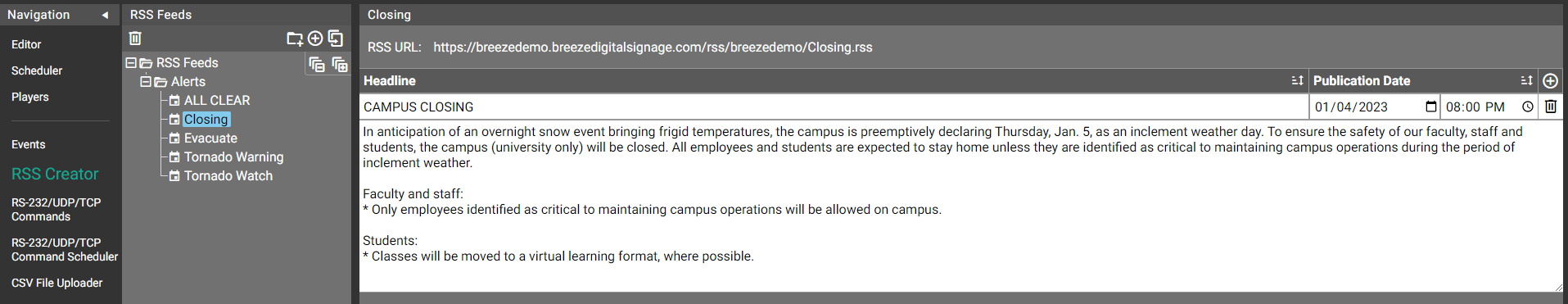Add a new headline row
This screenshot has width=1568, height=304.
(1550, 80)
